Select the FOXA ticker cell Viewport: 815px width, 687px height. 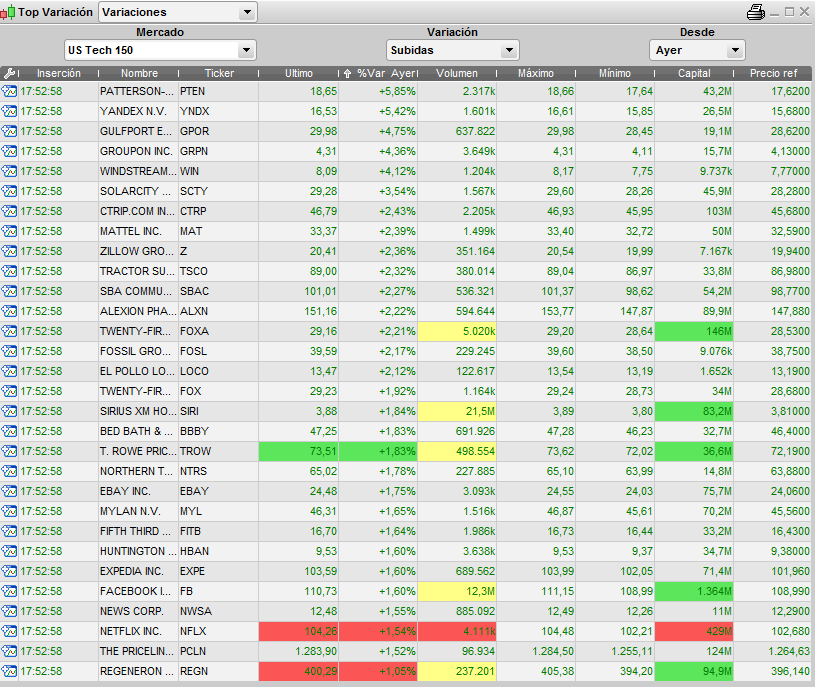tap(218, 332)
